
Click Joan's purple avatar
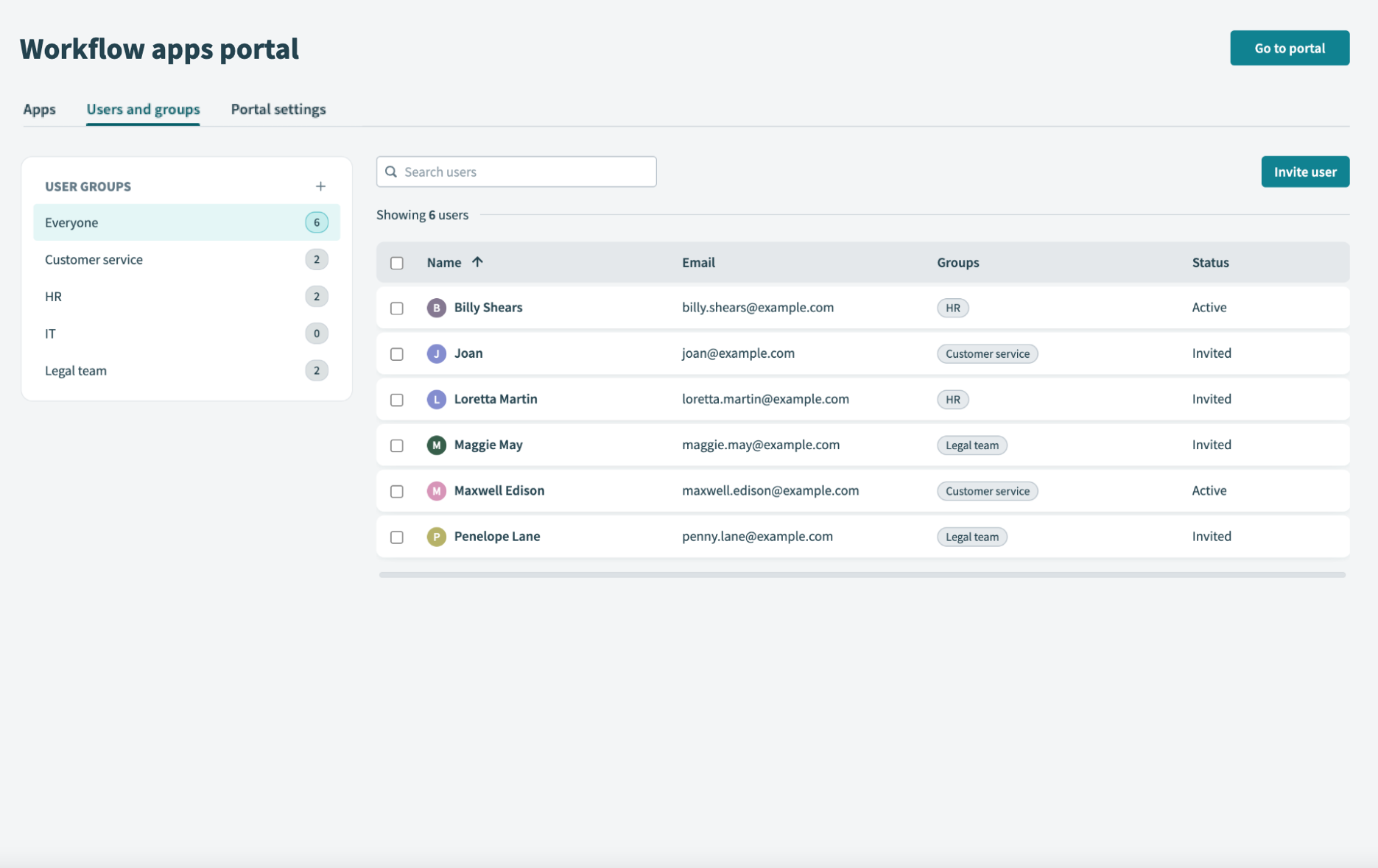tap(436, 353)
